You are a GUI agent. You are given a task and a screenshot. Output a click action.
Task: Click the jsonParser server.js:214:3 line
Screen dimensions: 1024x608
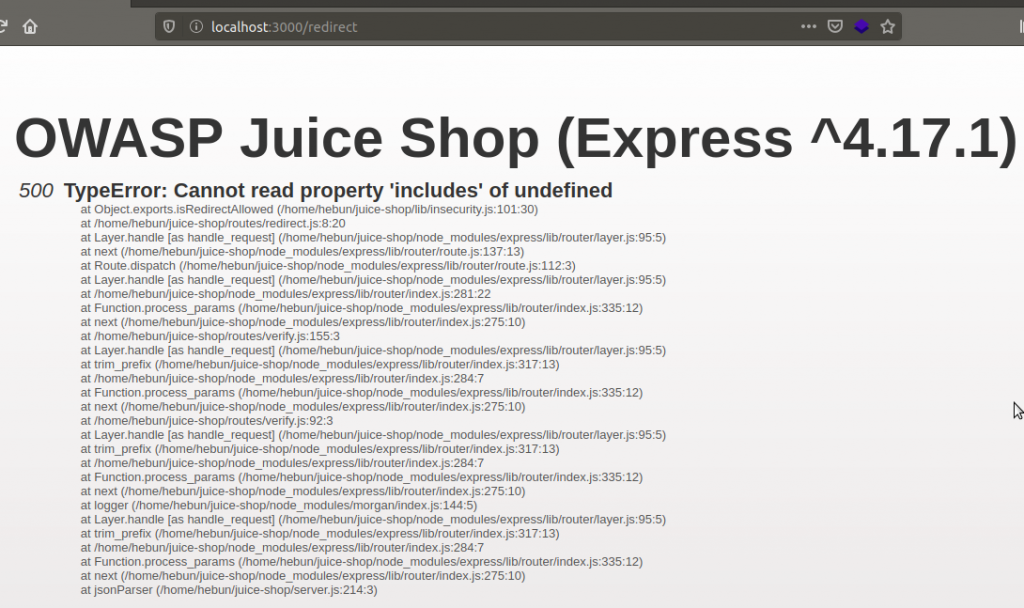pos(229,590)
